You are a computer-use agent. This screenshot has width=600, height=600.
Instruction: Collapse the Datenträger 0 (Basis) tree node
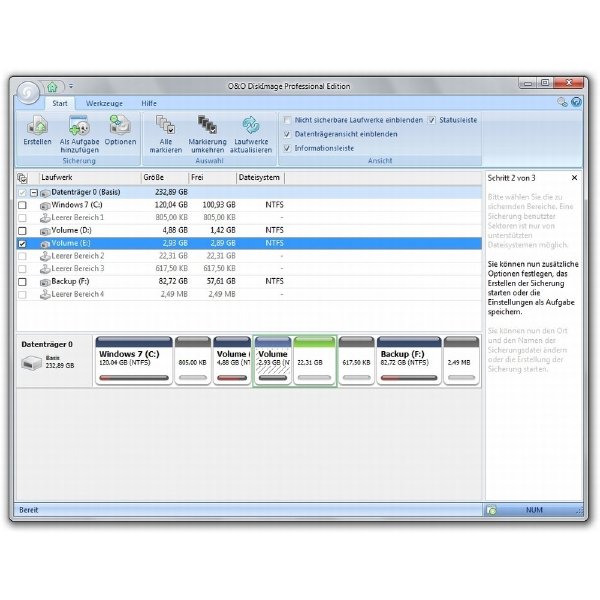point(34,192)
